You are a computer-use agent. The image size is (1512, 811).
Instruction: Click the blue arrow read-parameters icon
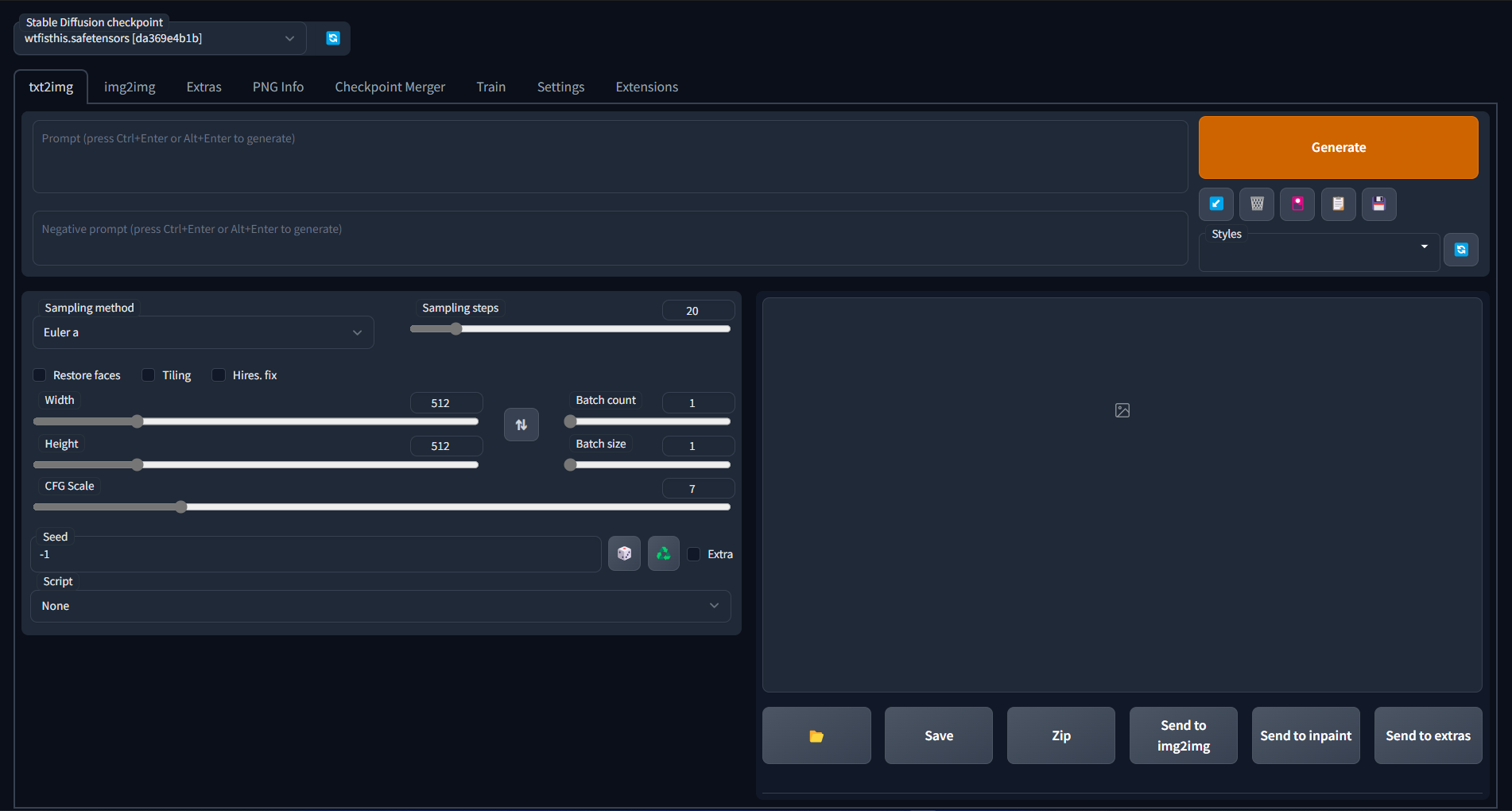coord(1216,204)
